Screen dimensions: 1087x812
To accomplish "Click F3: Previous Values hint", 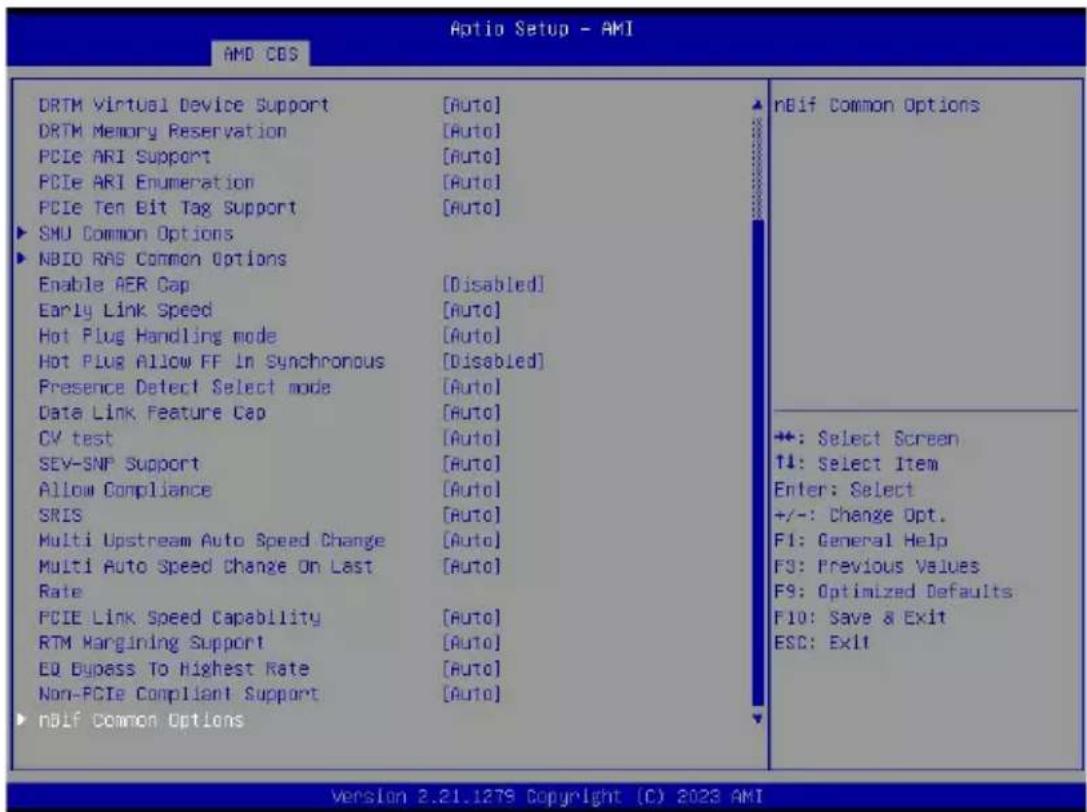I will (x=876, y=566).
